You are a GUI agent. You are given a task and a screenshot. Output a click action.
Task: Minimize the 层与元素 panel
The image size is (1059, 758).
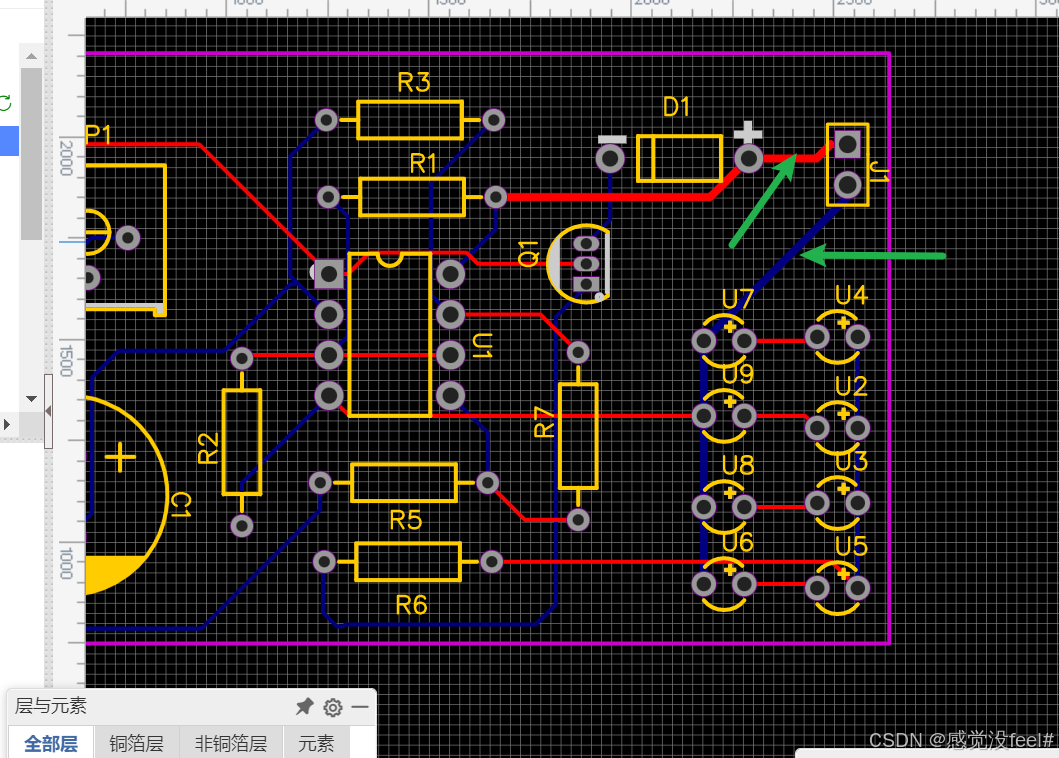pos(360,707)
